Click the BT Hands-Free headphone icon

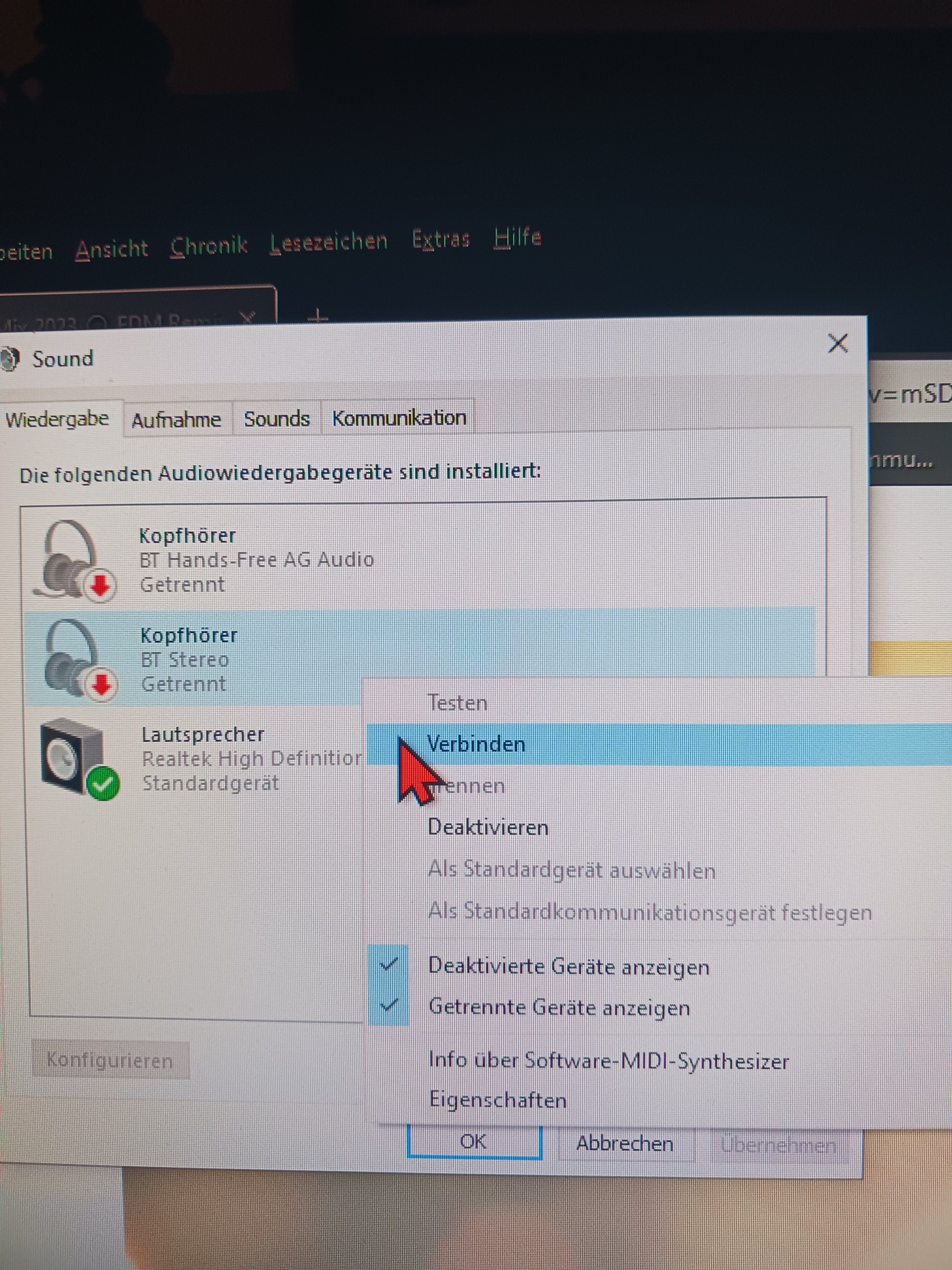(73, 560)
